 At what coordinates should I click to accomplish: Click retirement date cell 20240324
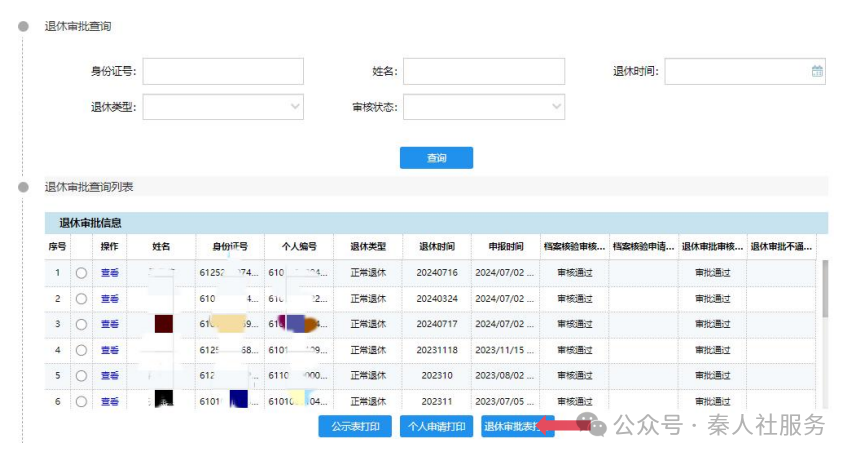437,299
